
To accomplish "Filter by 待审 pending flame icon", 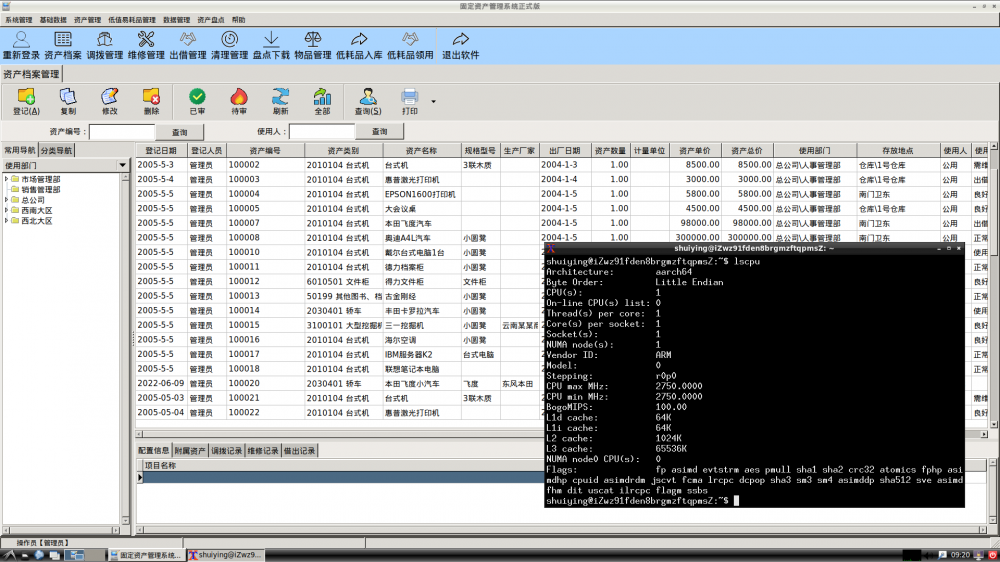I will (x=239, y=101).
